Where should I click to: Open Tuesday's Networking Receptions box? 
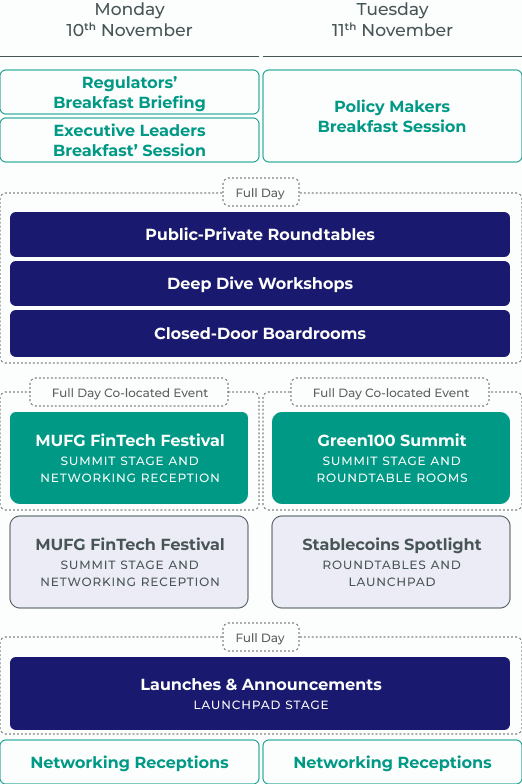pos(392,762)
